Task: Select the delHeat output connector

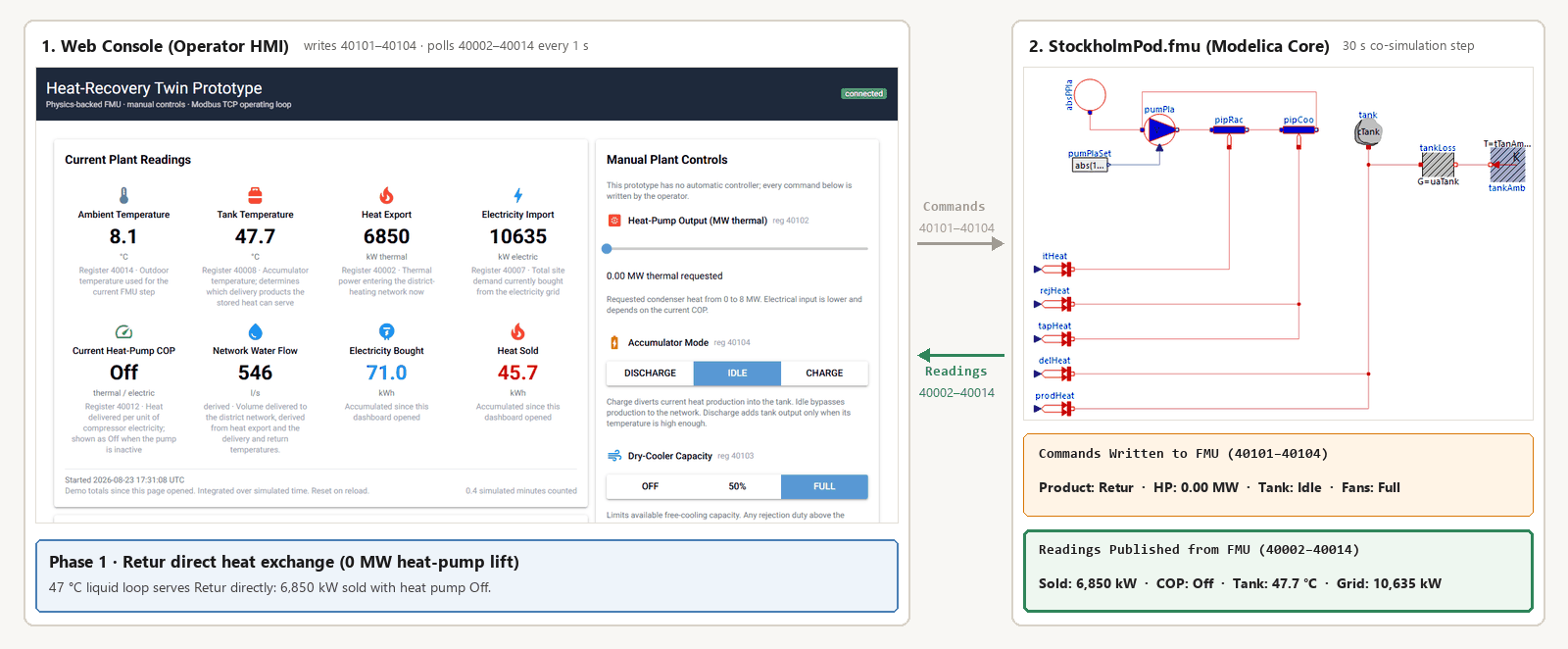Action: click(x=1054, y=374)
